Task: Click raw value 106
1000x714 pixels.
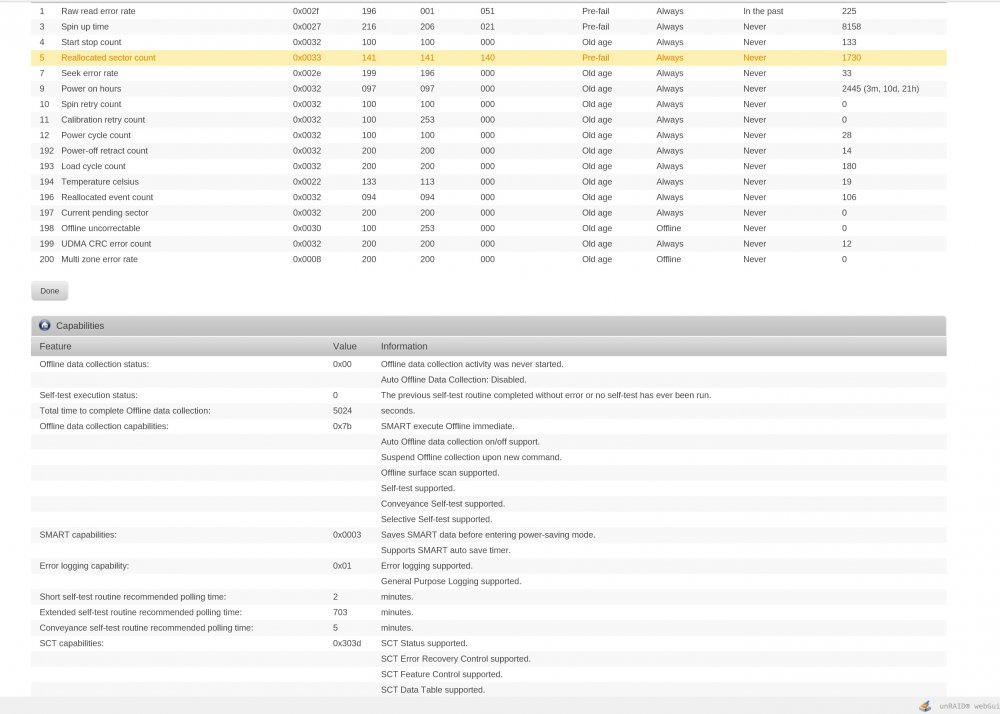Action: pos(849,197)
